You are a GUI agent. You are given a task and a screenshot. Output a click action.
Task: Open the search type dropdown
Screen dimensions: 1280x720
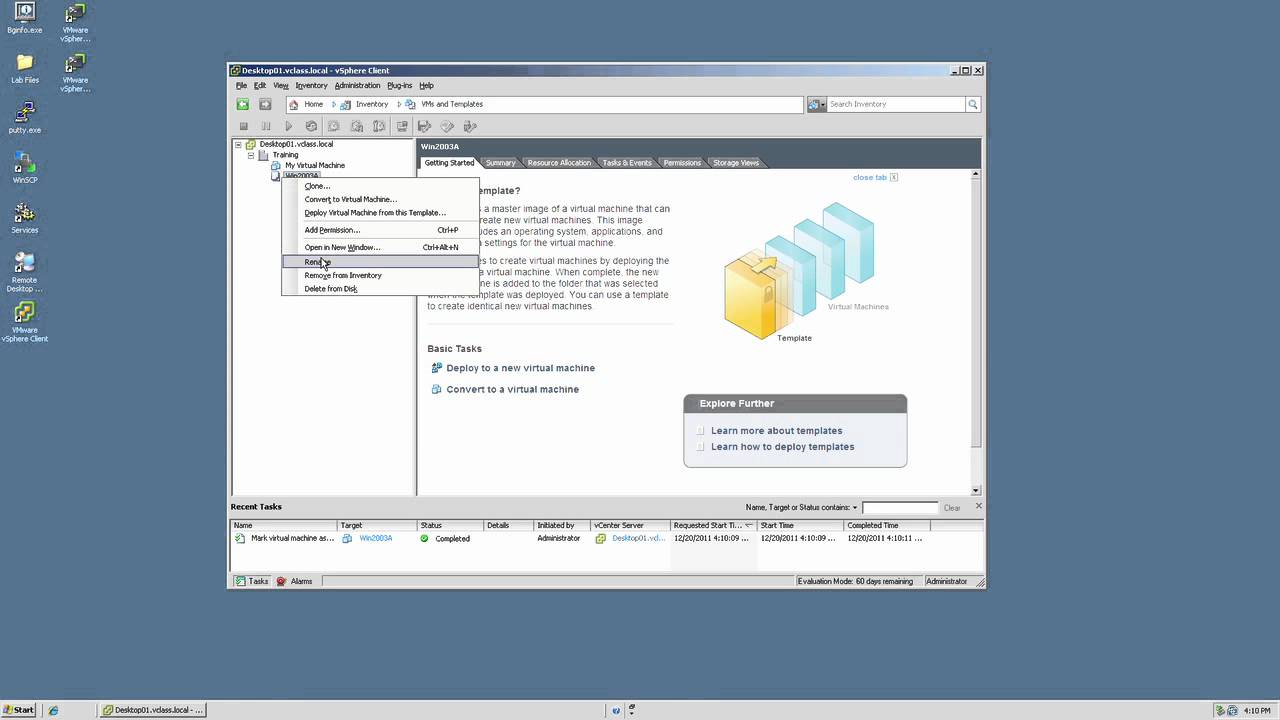pyautogui.click(x=816, y=104)
